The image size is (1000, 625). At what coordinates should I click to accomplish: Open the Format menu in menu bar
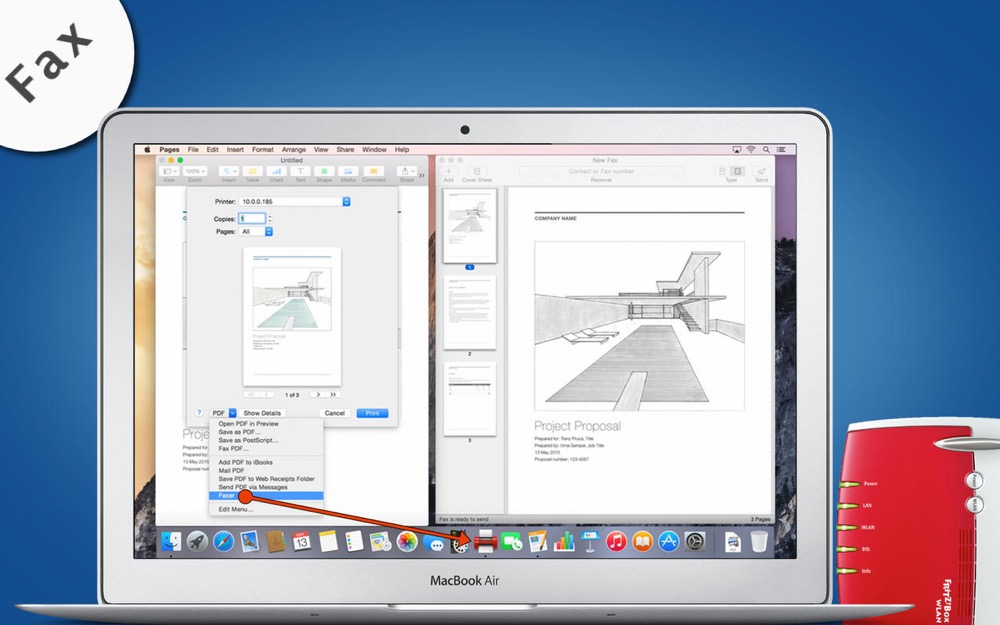[x=263, y=149]
